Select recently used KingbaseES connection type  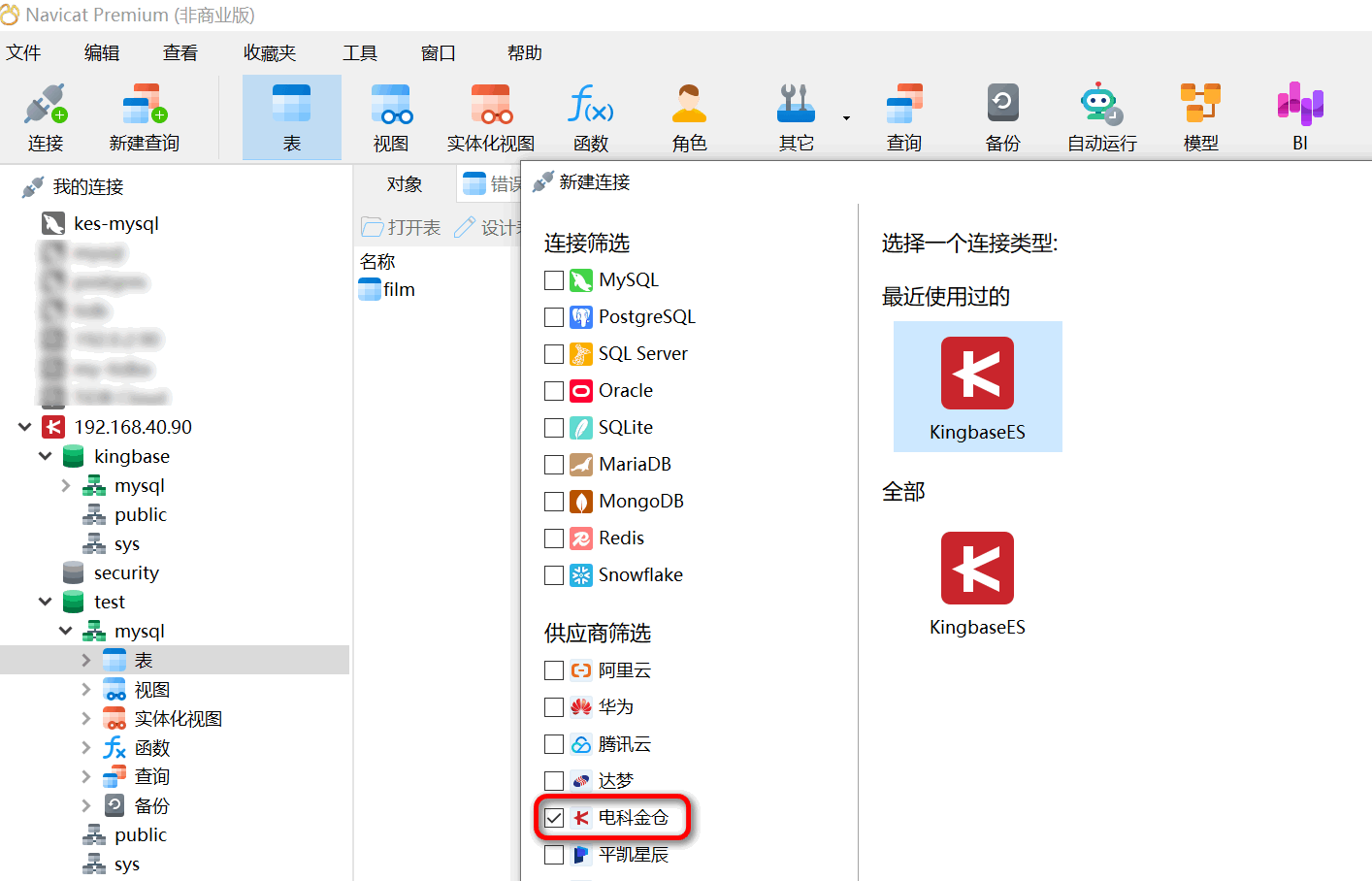coord(977,386)
